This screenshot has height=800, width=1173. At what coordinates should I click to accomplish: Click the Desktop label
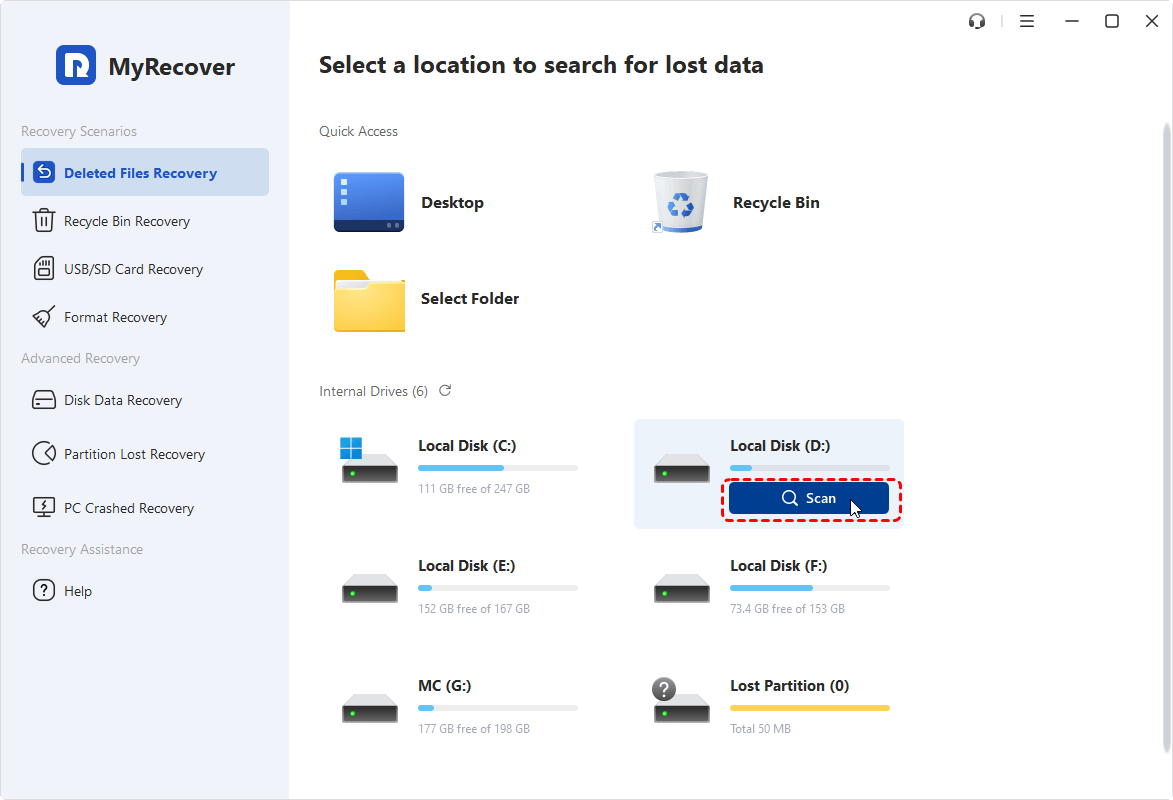tap(452, 203)
